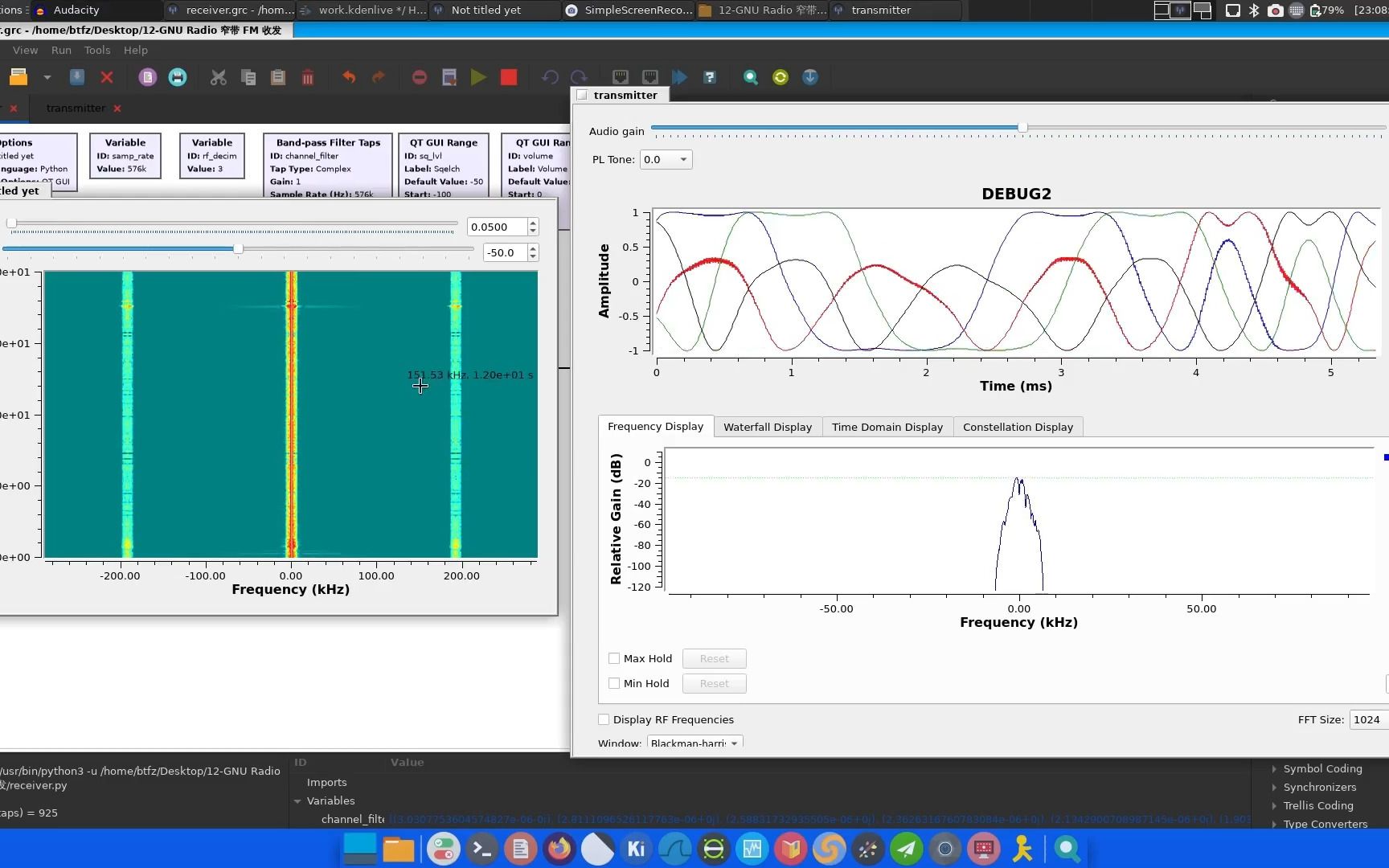The image size is (1389, 868).
Task: Select the transmitter flow graph tab
Action: click(x=76, y=108)
